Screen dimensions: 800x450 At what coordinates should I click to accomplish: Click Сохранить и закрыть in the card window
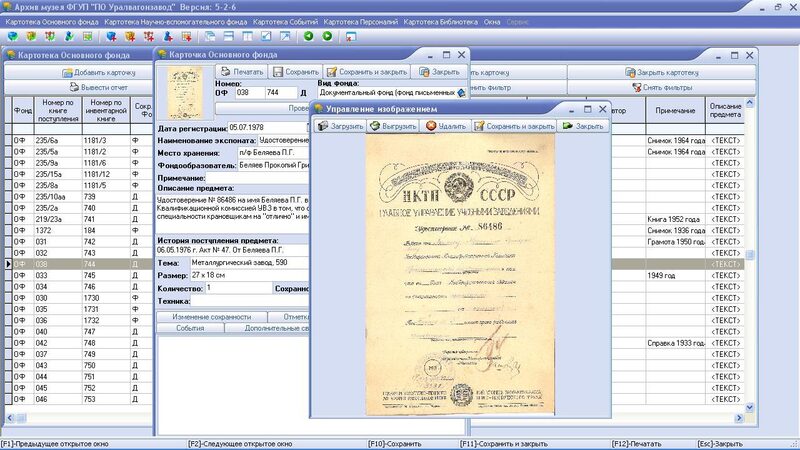point(367,72)
